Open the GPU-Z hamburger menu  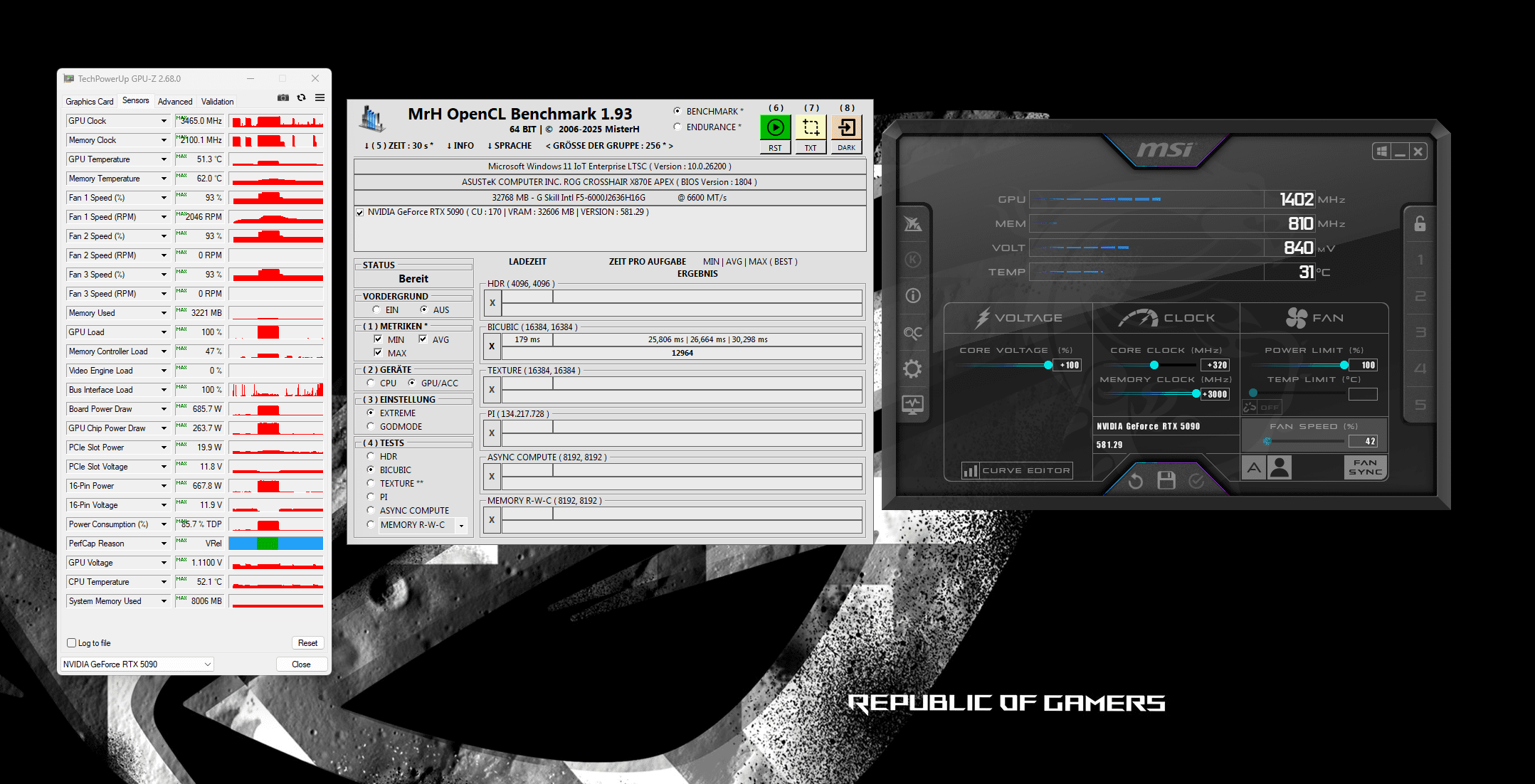(x=320, y=97)
